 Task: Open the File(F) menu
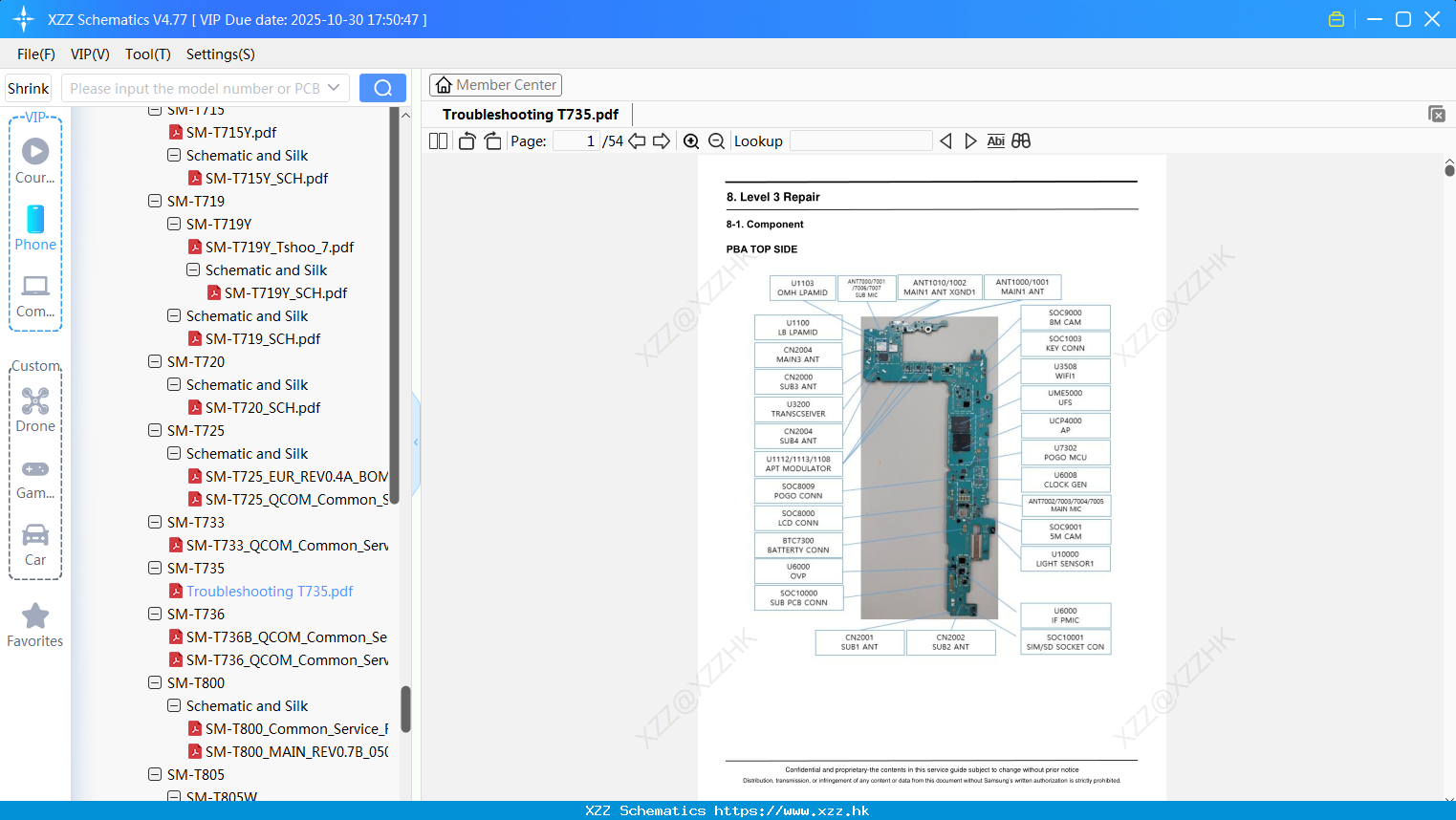point(36,54)
